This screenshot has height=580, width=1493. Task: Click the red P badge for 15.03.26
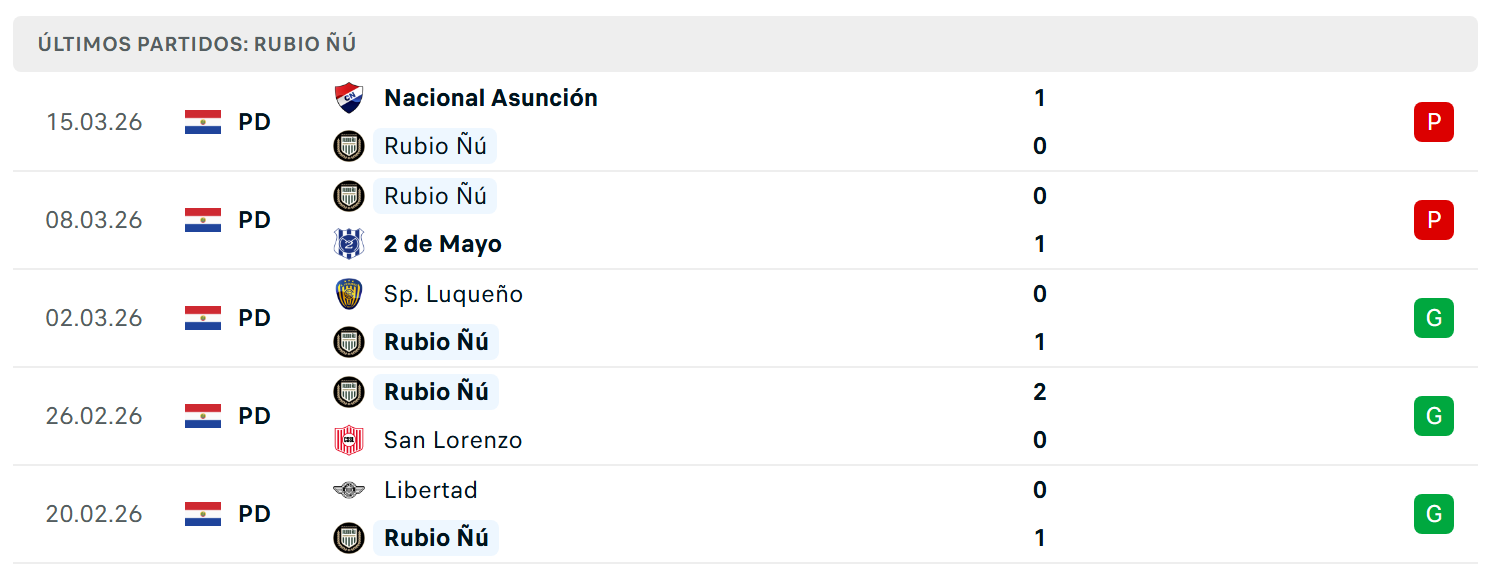(x=1433, y=122)
